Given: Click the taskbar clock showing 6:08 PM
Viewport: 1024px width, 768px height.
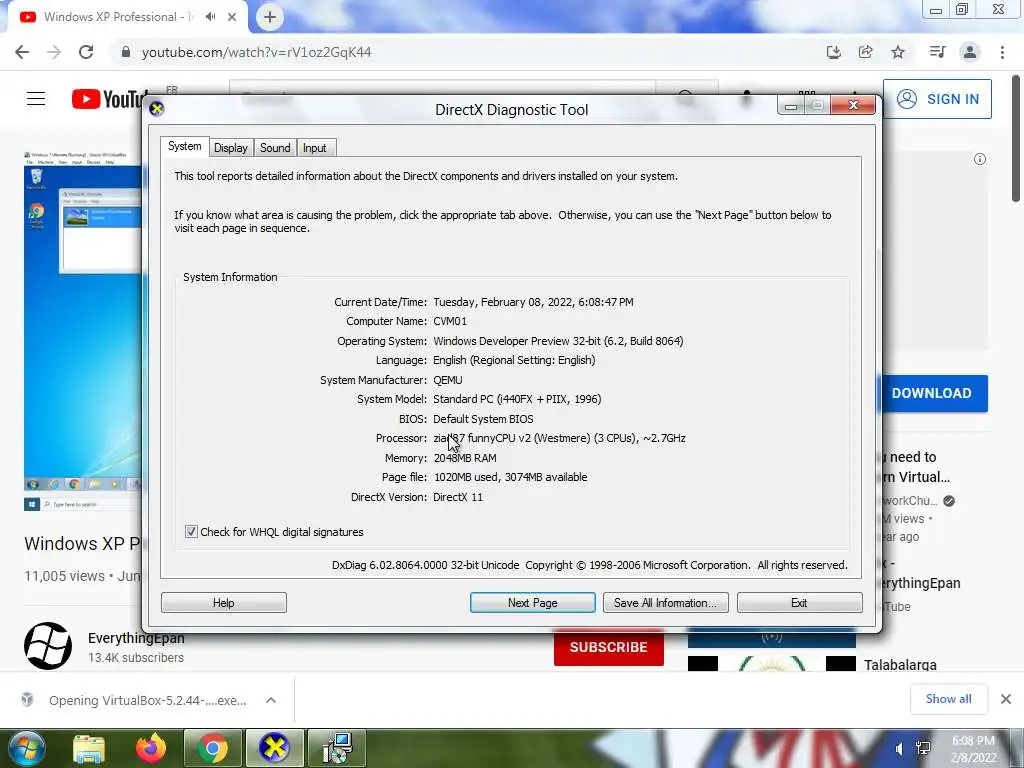Looking at the screenshot, I should 973,749.
